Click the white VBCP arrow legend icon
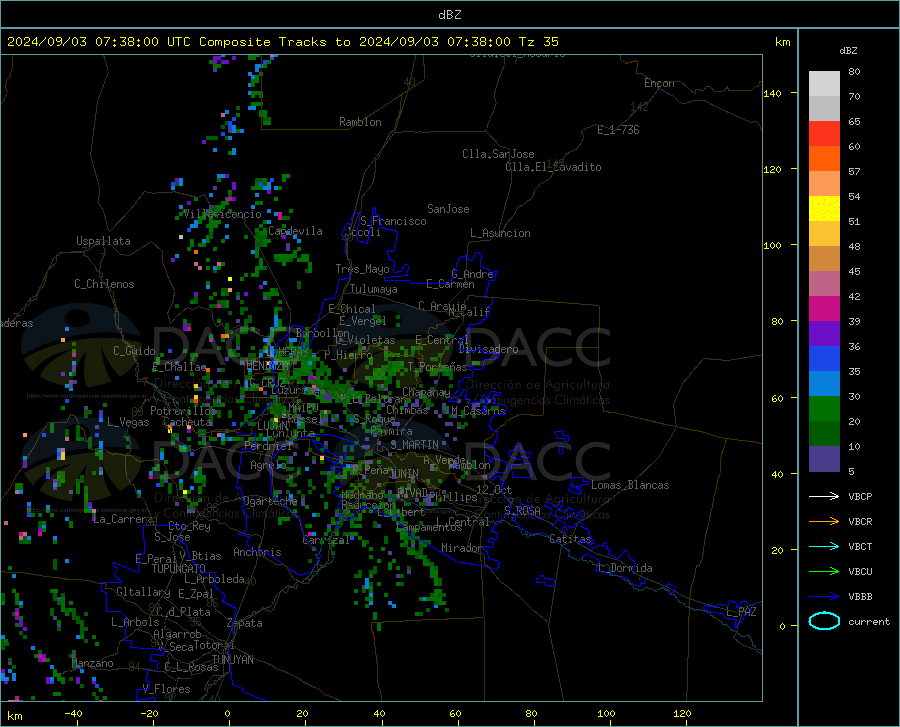The image size is (900, 727). click(x=824, y=496)
